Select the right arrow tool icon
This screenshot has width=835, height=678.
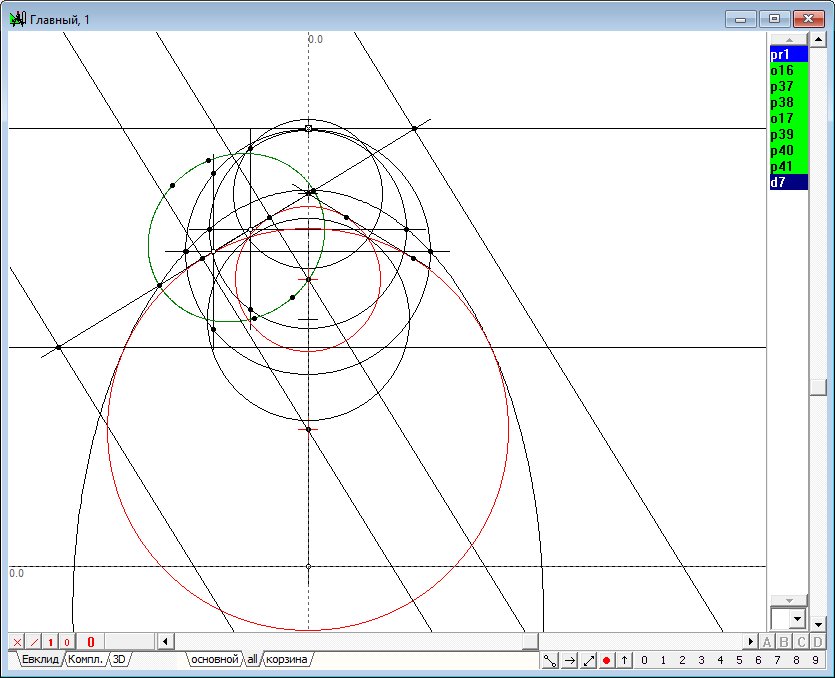pos(569,660)
